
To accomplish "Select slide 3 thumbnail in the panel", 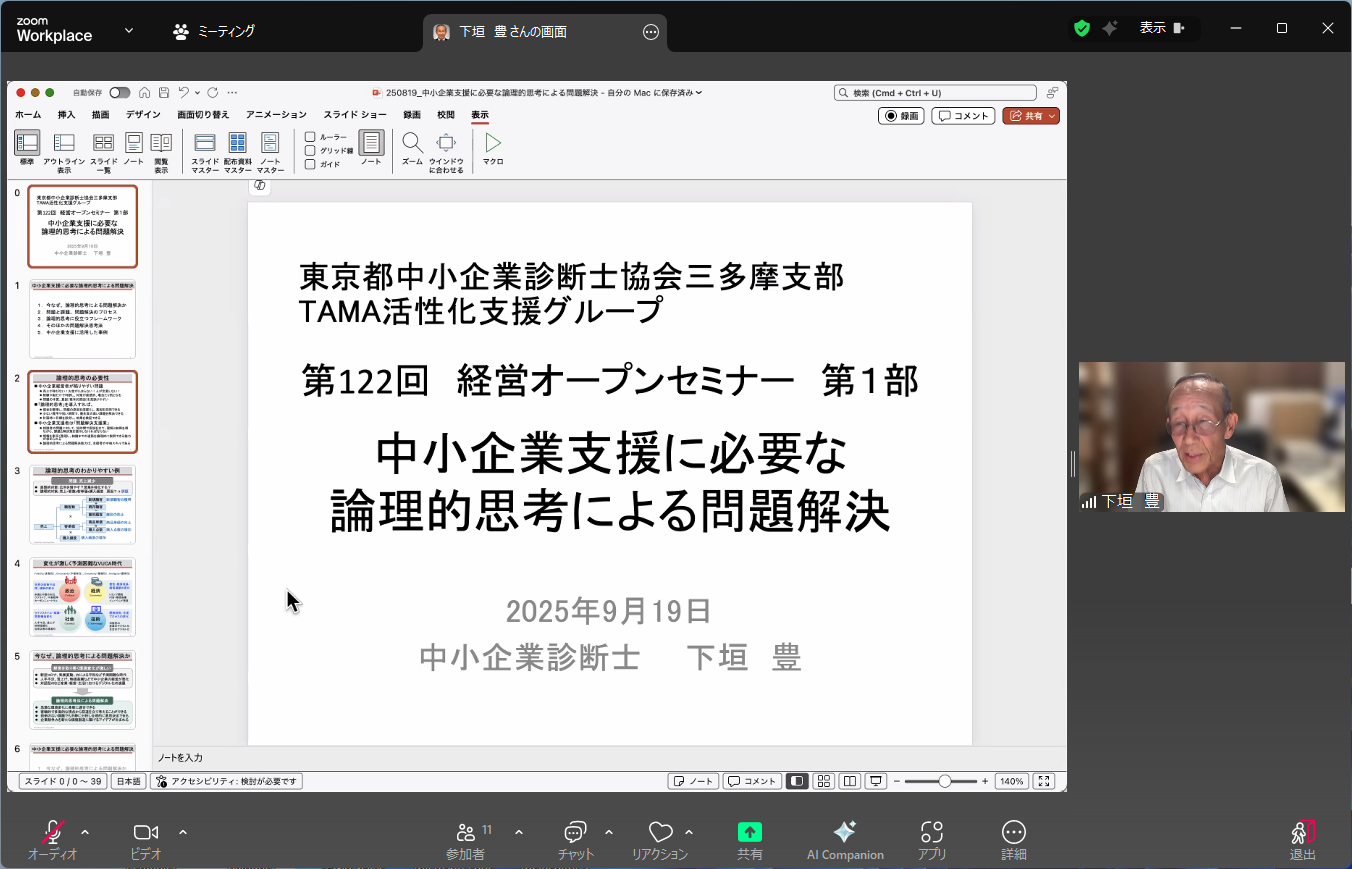I will [x=83, y=504].
